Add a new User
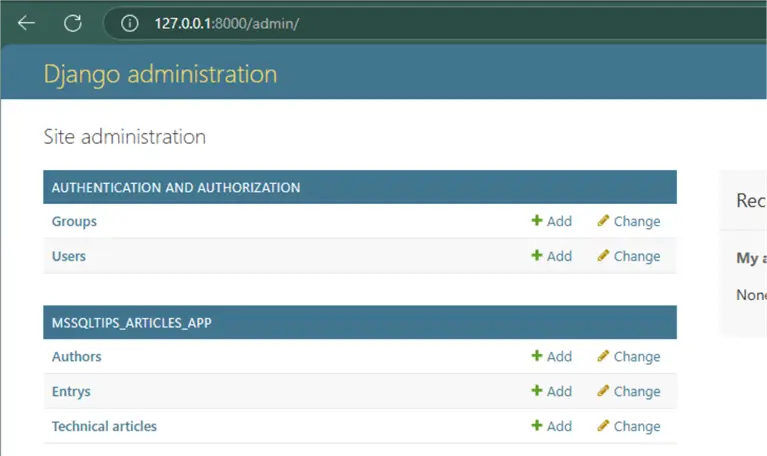This screenshot has width=767, height=456. (x=552, y=256)
